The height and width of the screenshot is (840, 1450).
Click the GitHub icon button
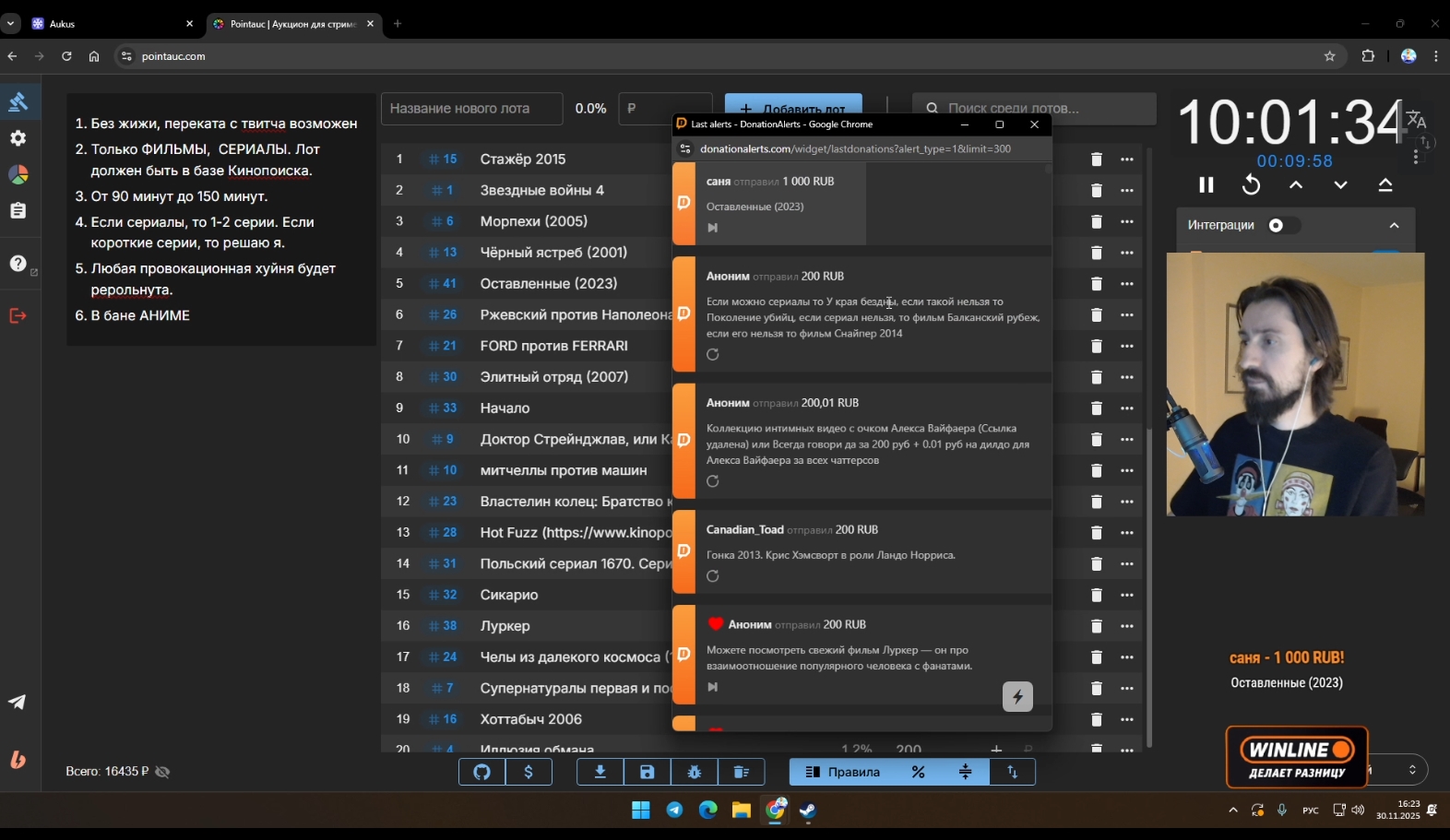click(x=481, y=772)
